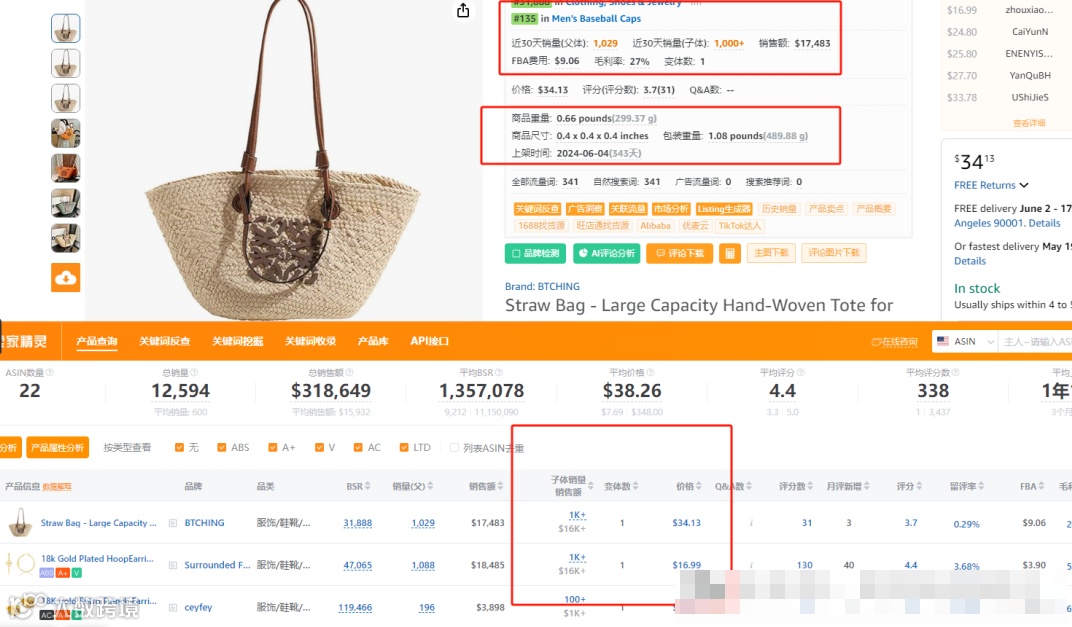1072x627 pixels.
Task: Sort by BSR column arrows
Action: pos(368,486)
